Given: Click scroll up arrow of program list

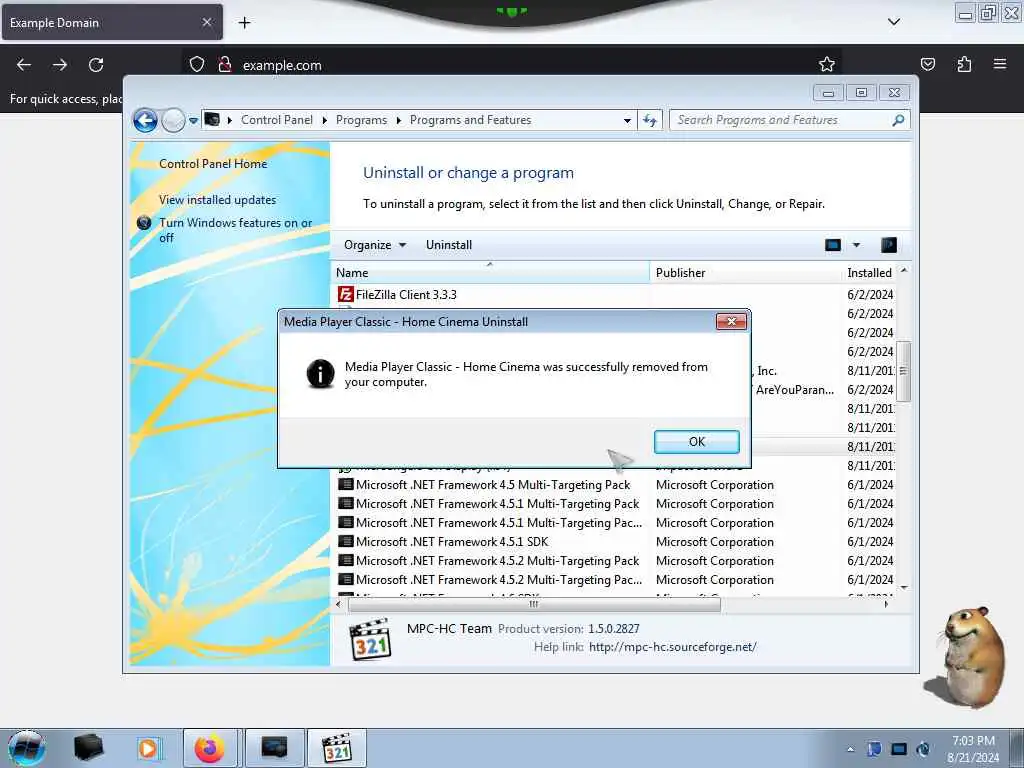Looking at the screenshot, I should pyautogui.click(x=904, y=270).
